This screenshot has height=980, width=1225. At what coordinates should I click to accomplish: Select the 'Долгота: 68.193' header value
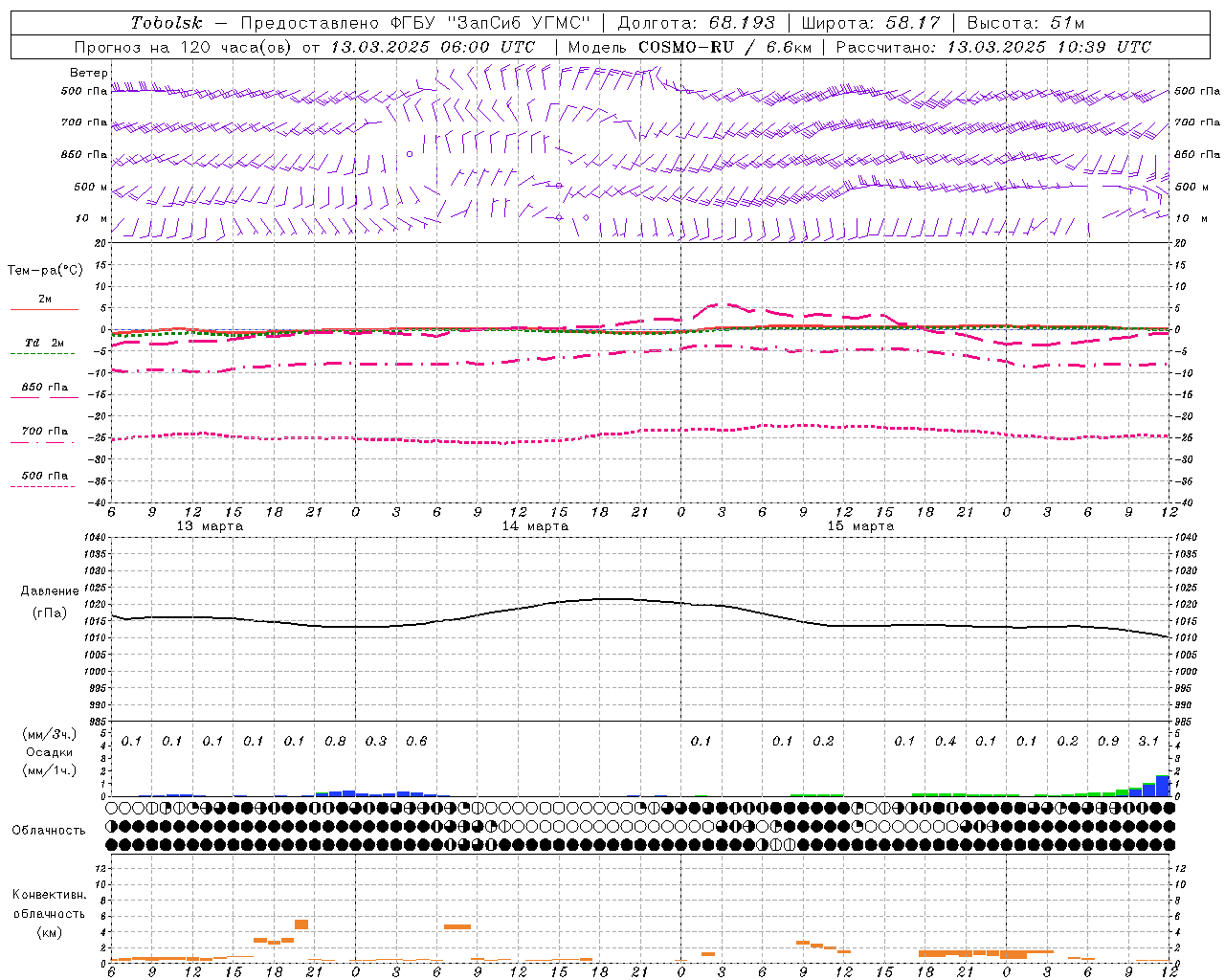[697, 23]
